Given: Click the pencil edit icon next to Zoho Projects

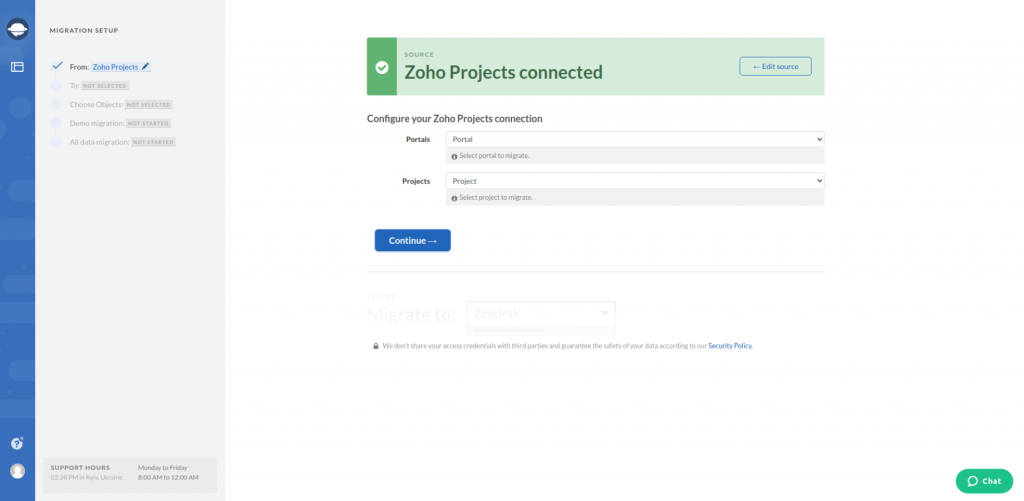Looking at the screenshot, I should 146,67.
